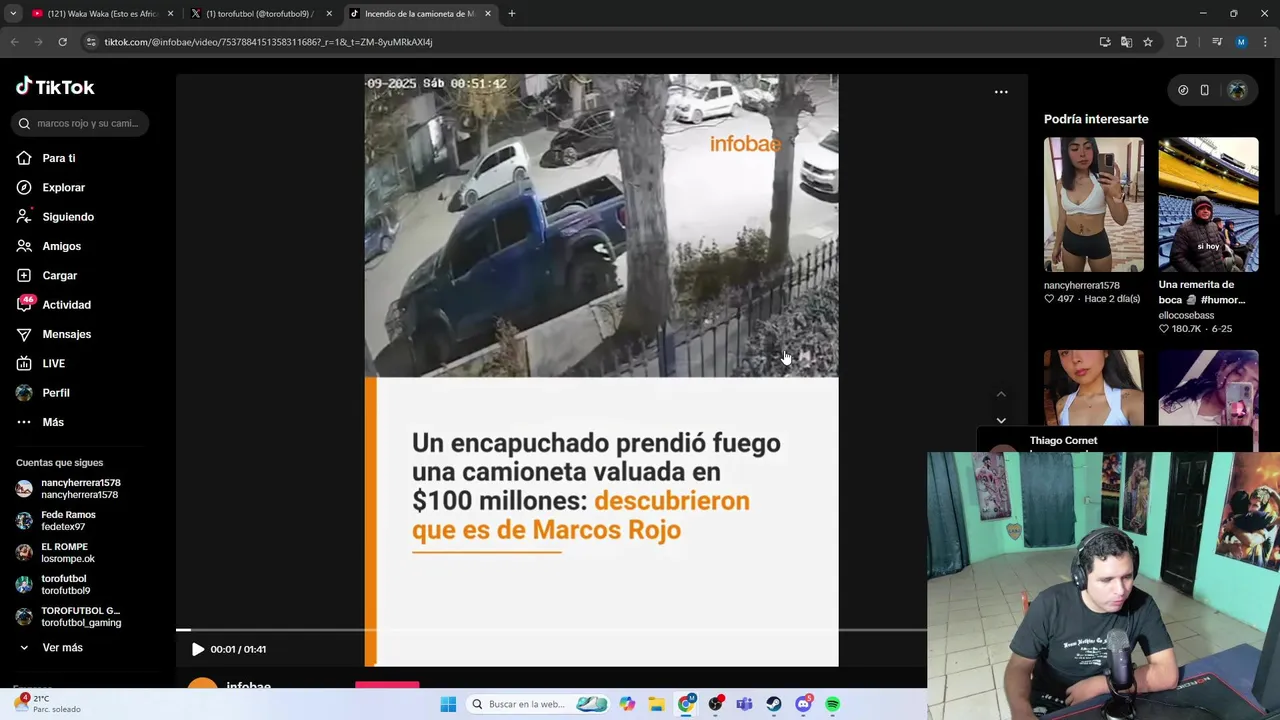Image resolution: width=1280 pixels, height=720 pixels.
Task: Open the tab search dropdown
Action: pos(13,14)
